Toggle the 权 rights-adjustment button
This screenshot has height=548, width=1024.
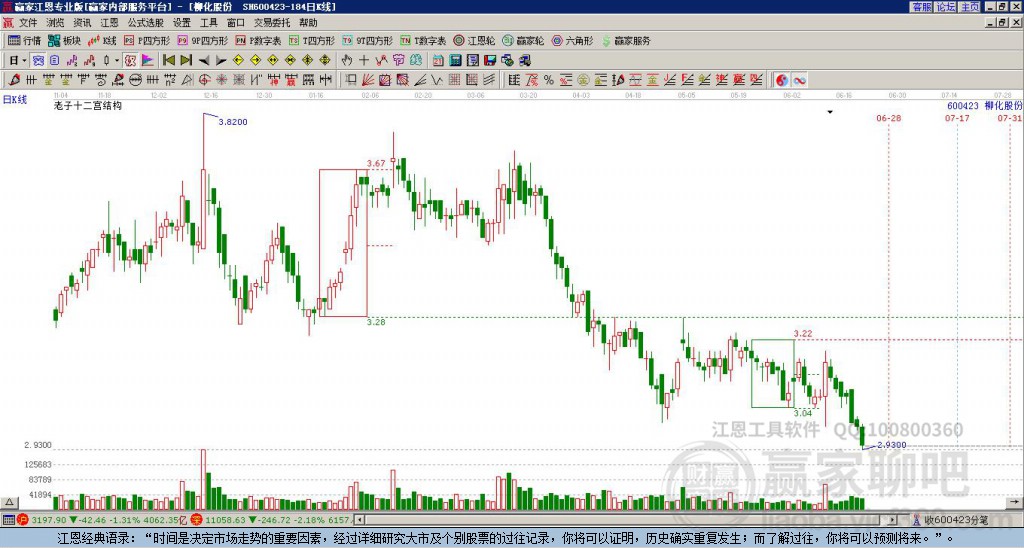(130, 61)
